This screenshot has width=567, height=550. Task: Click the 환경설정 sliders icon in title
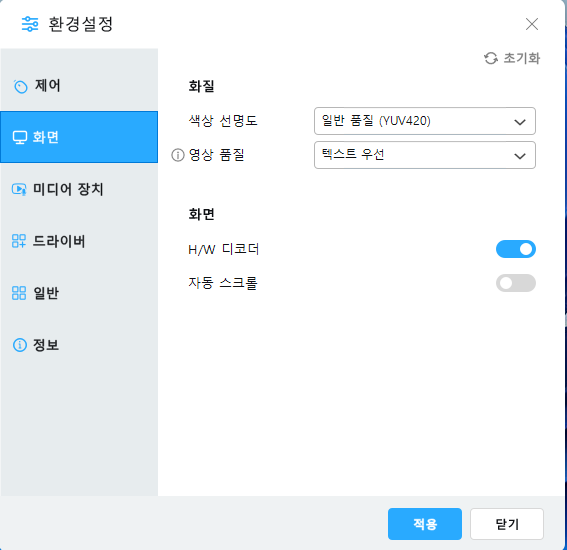point(30,24)
